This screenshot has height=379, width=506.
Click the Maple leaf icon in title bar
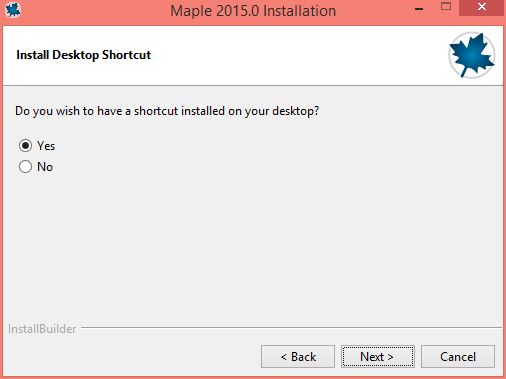[x=13, y=10]
